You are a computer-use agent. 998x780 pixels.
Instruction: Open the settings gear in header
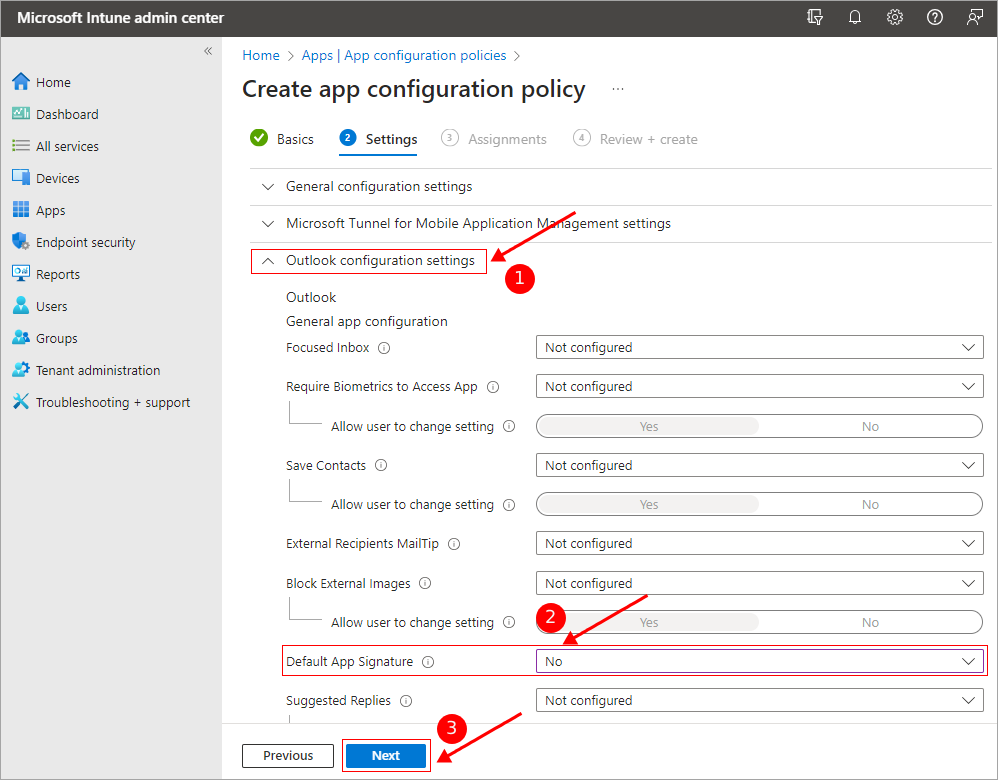pyautogui.click(x=895, y=17)
